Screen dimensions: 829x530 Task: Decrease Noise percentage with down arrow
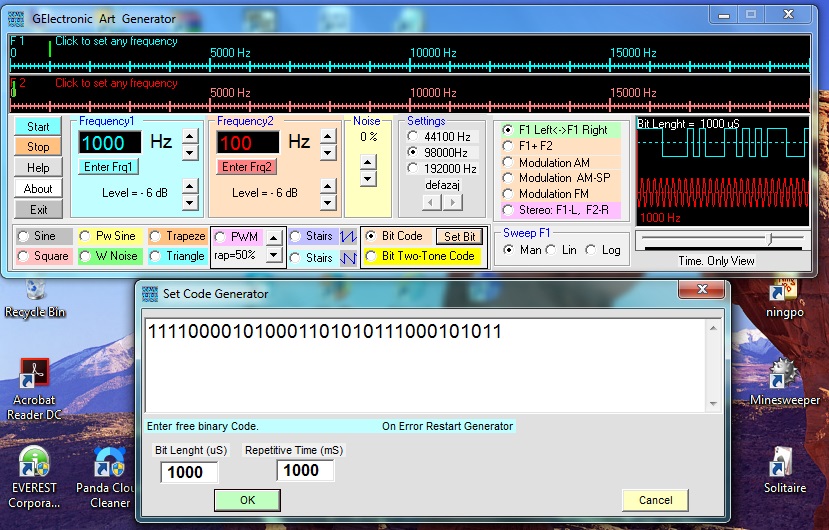click(368, 178)
